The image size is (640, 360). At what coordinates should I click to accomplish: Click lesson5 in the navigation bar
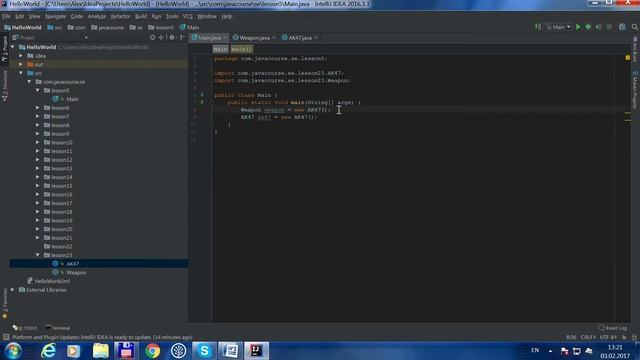(161, 27)
